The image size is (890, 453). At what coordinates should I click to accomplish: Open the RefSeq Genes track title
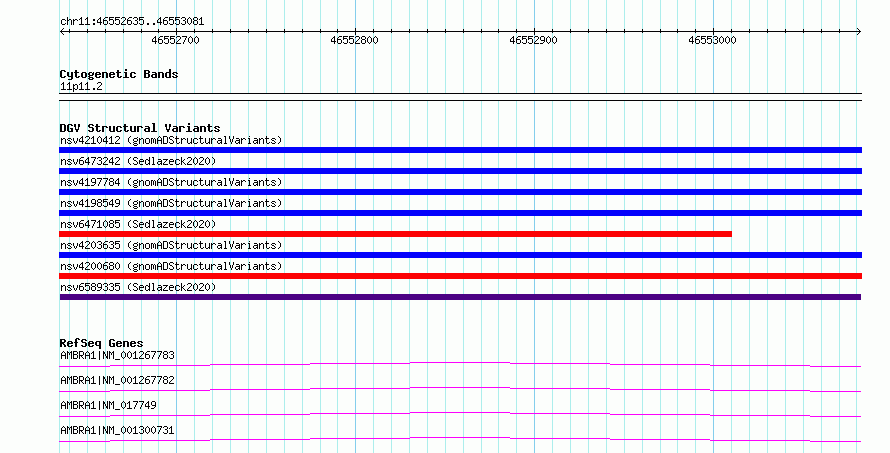[101, 343]
